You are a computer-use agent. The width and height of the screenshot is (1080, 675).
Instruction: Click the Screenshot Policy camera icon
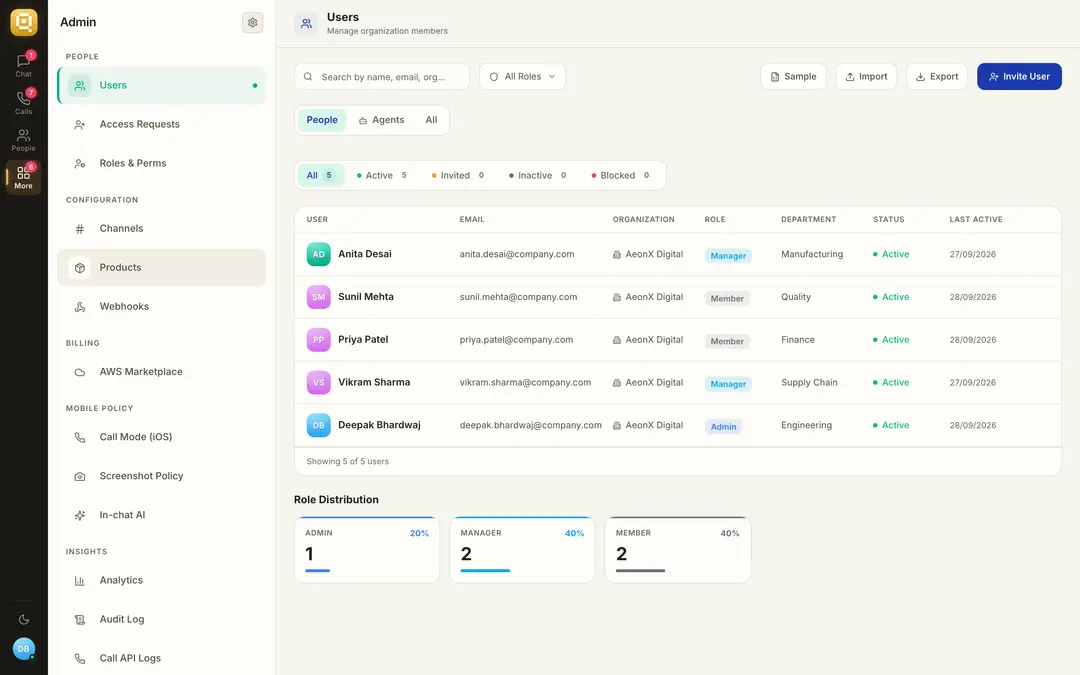click(80, 477)
